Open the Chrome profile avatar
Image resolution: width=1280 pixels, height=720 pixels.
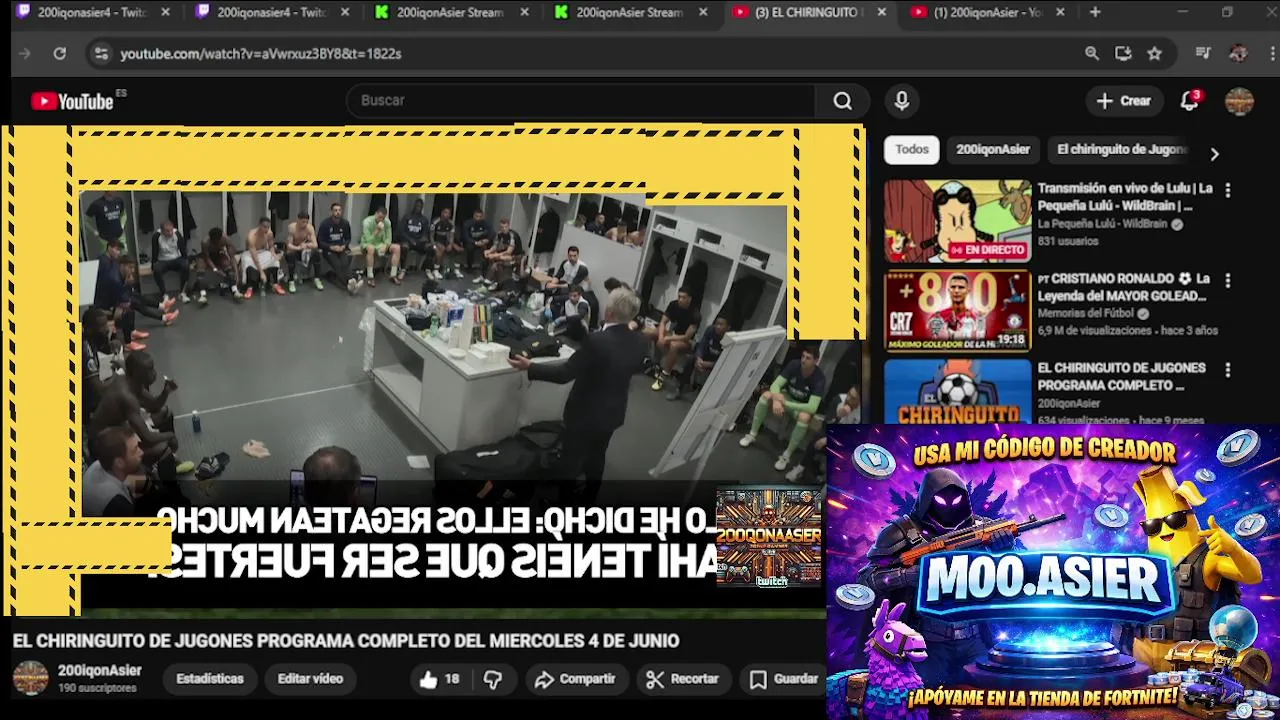pyautogui.click(x=1238, y=54)
